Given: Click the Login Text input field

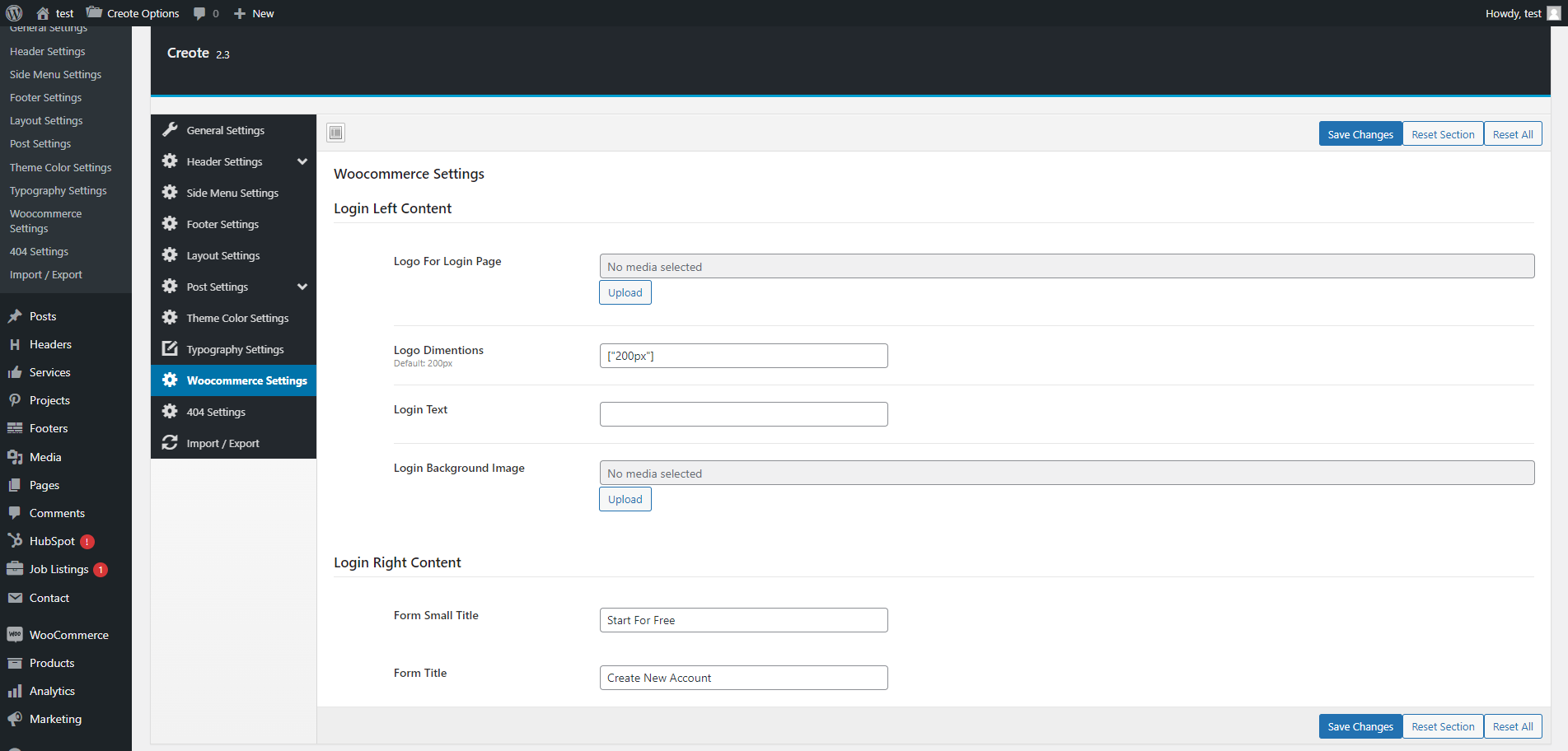Looking at the screenshot, I should [743, 414].
